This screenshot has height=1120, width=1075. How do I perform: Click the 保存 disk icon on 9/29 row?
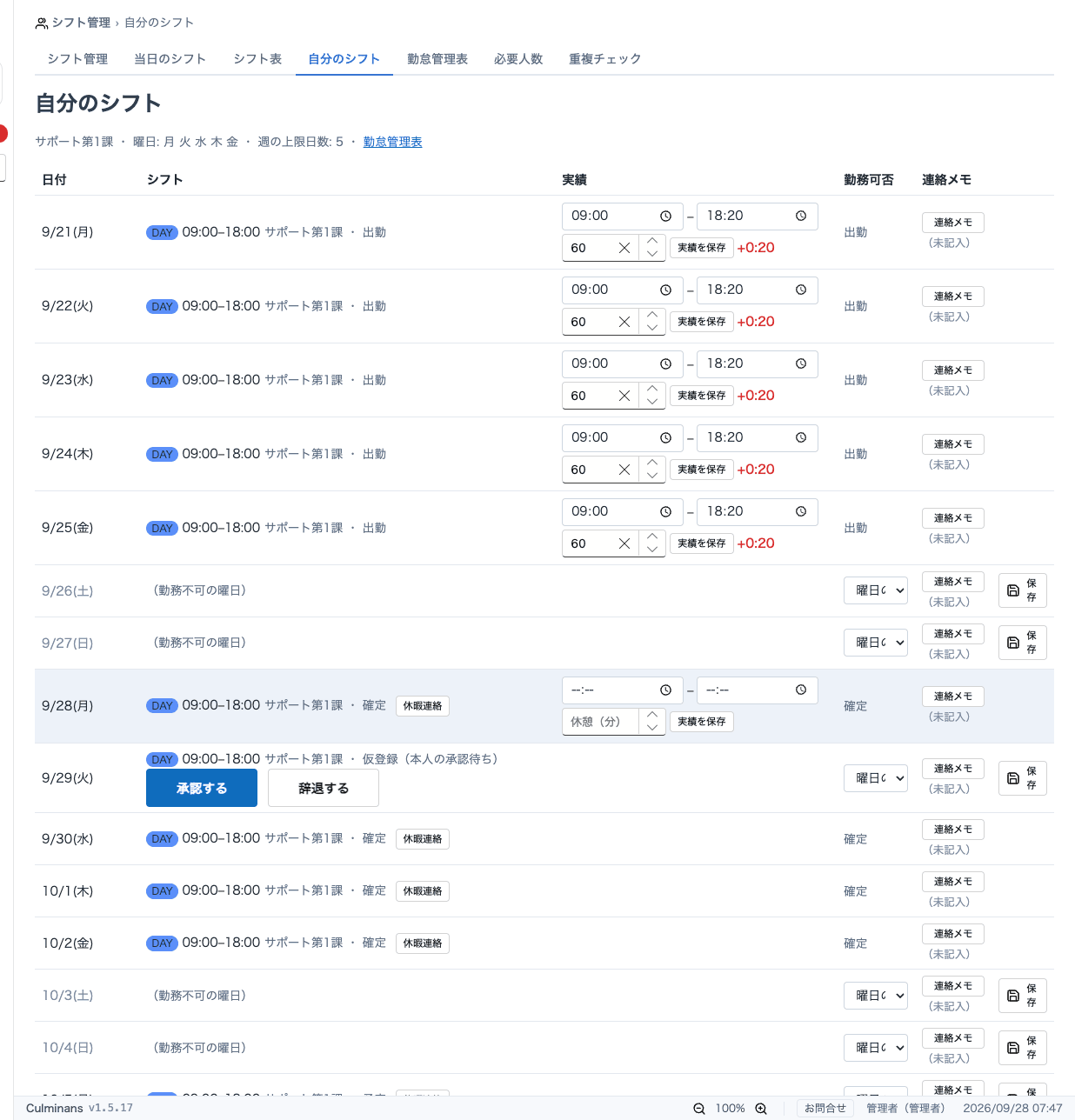coord(1013,778)
